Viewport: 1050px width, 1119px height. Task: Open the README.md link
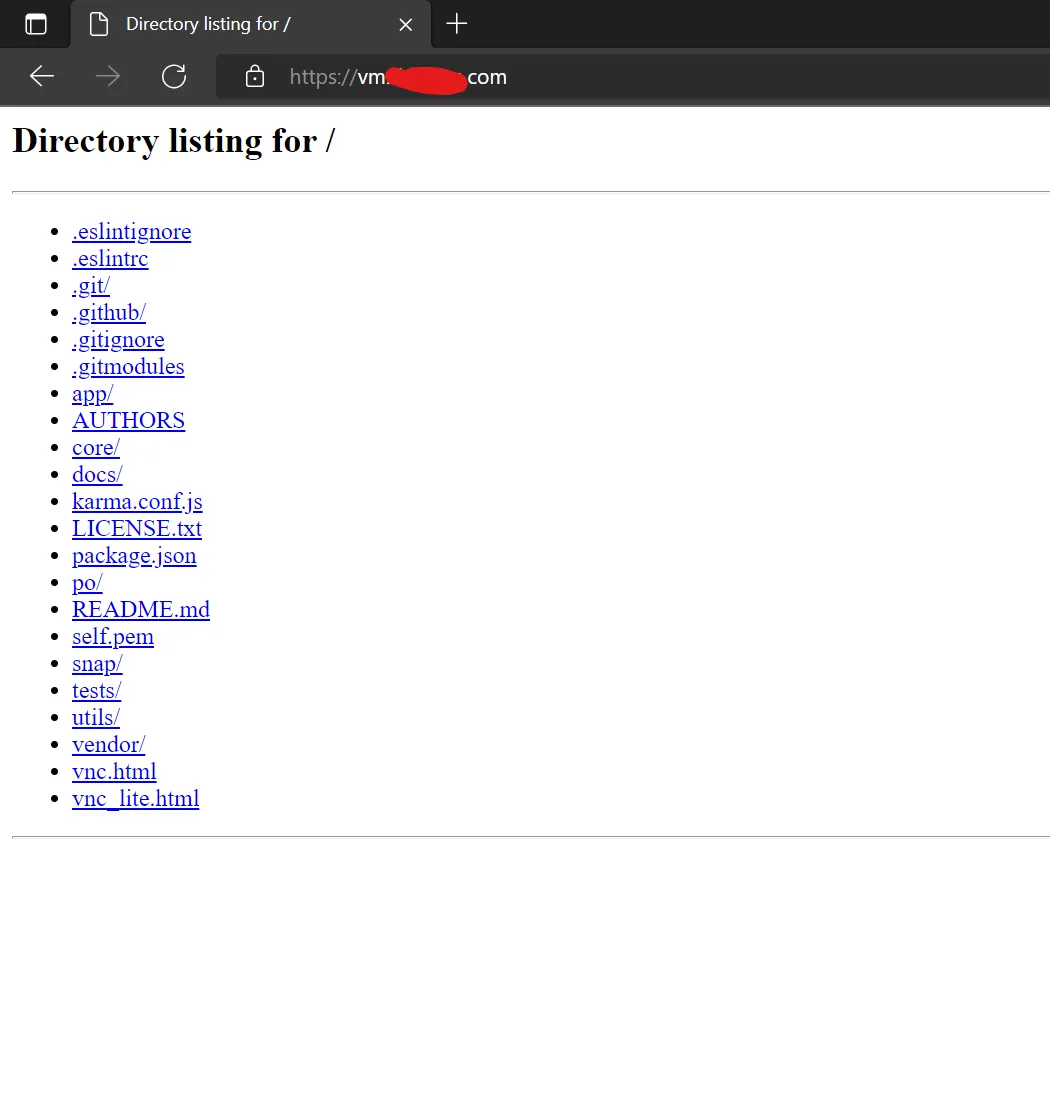pos(140,609)
